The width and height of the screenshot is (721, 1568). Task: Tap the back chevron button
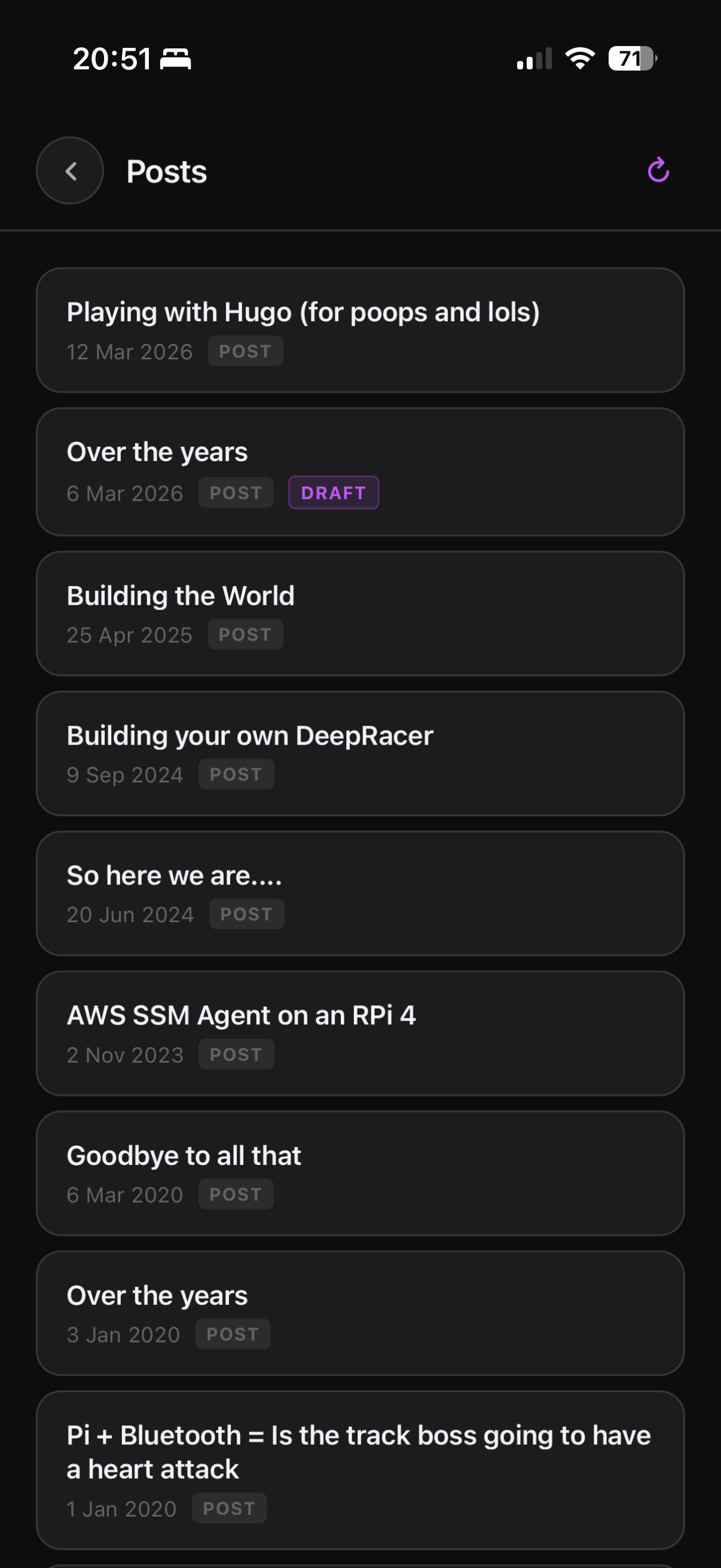[70, 171]
